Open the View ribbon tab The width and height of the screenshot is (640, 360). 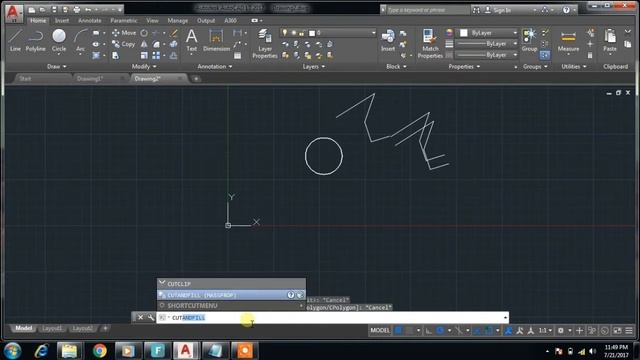point(152,20)
